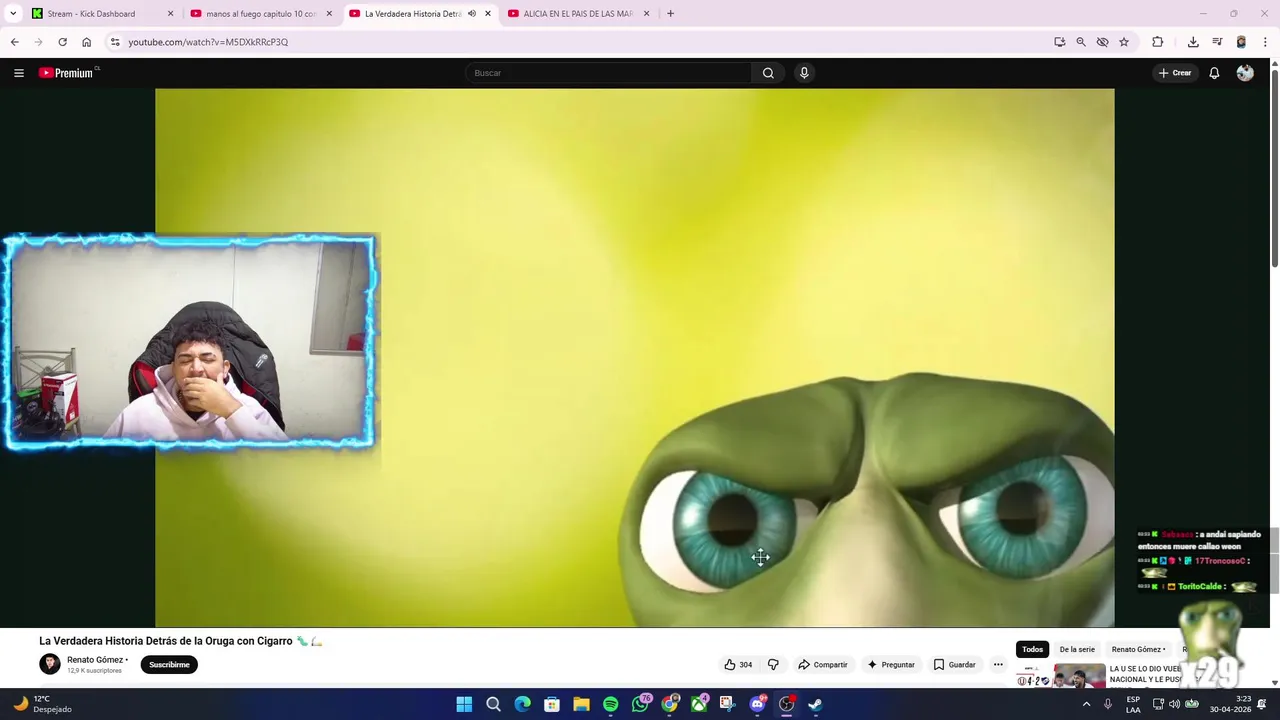
Task: Open media controls music icon
Action: pyautogui.click(x=1217, y=42)
